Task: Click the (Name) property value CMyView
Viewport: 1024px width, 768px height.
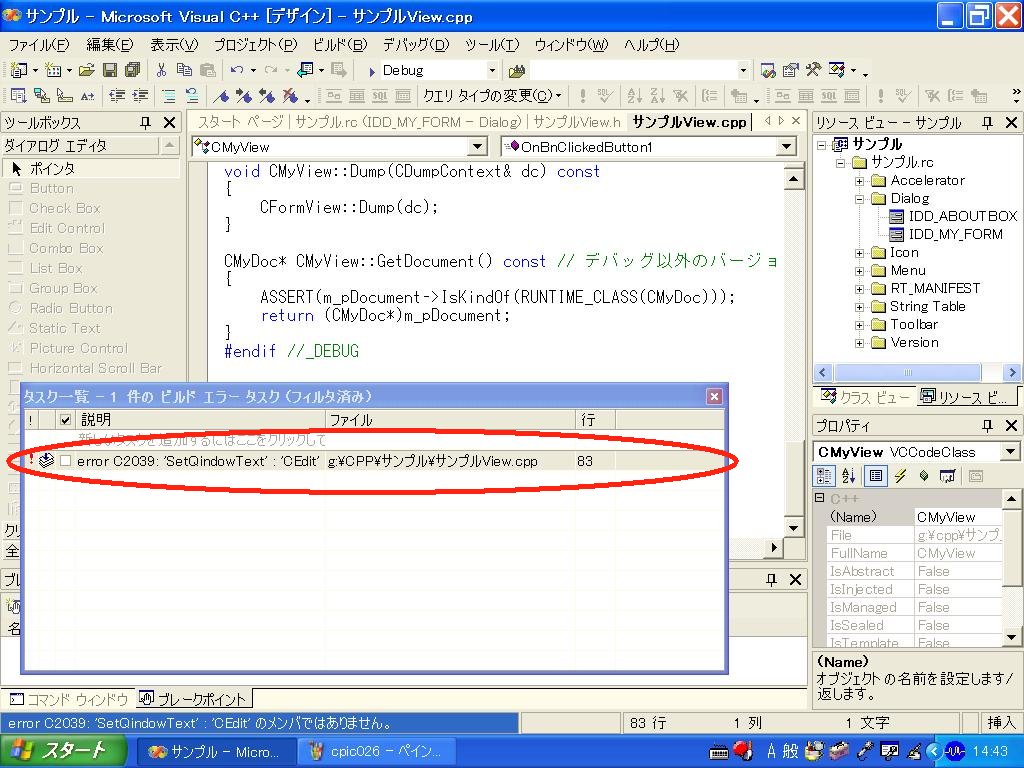Action: [x=958, y=517]
